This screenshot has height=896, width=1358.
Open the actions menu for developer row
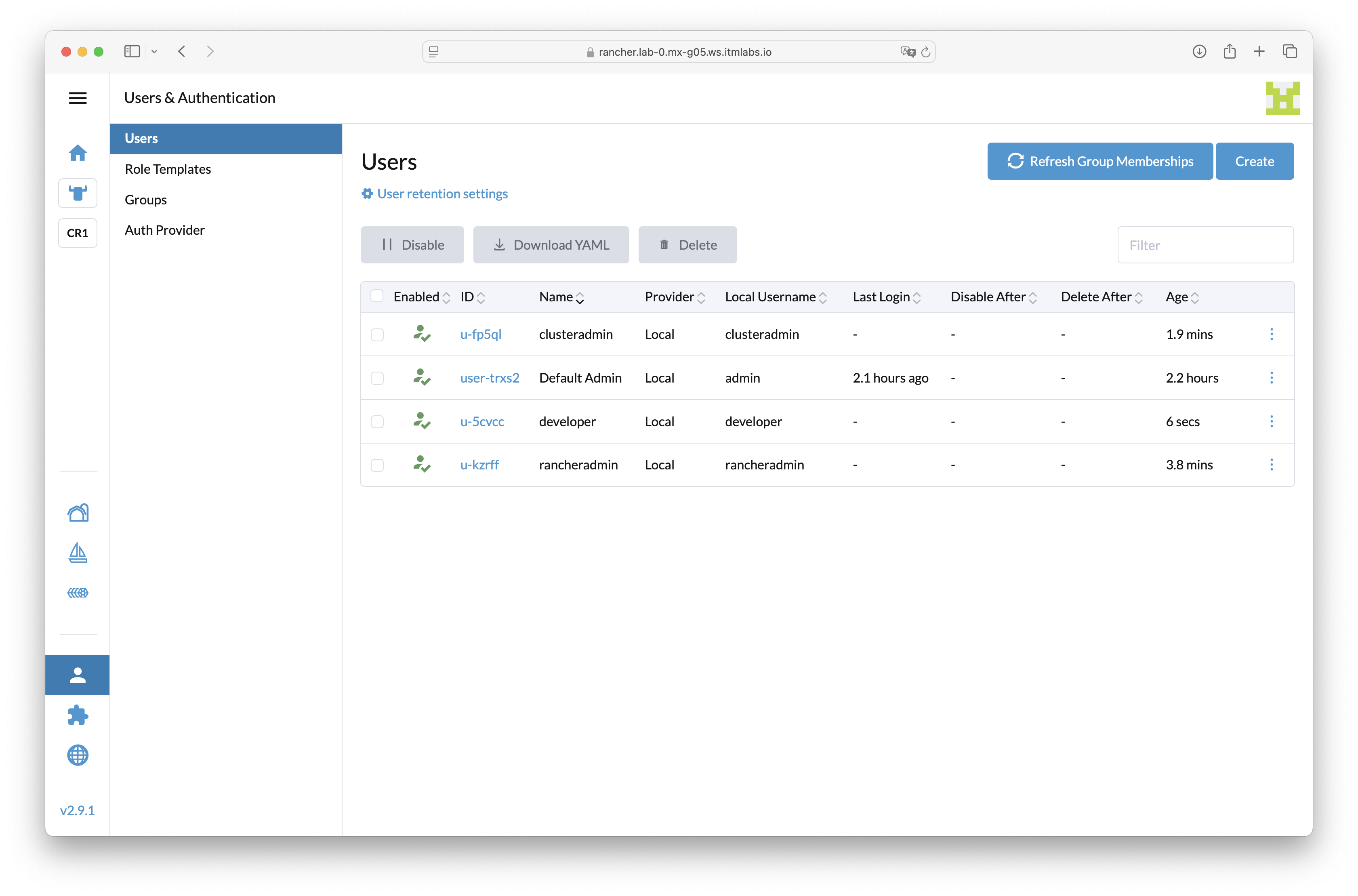tap(1272, 421)
